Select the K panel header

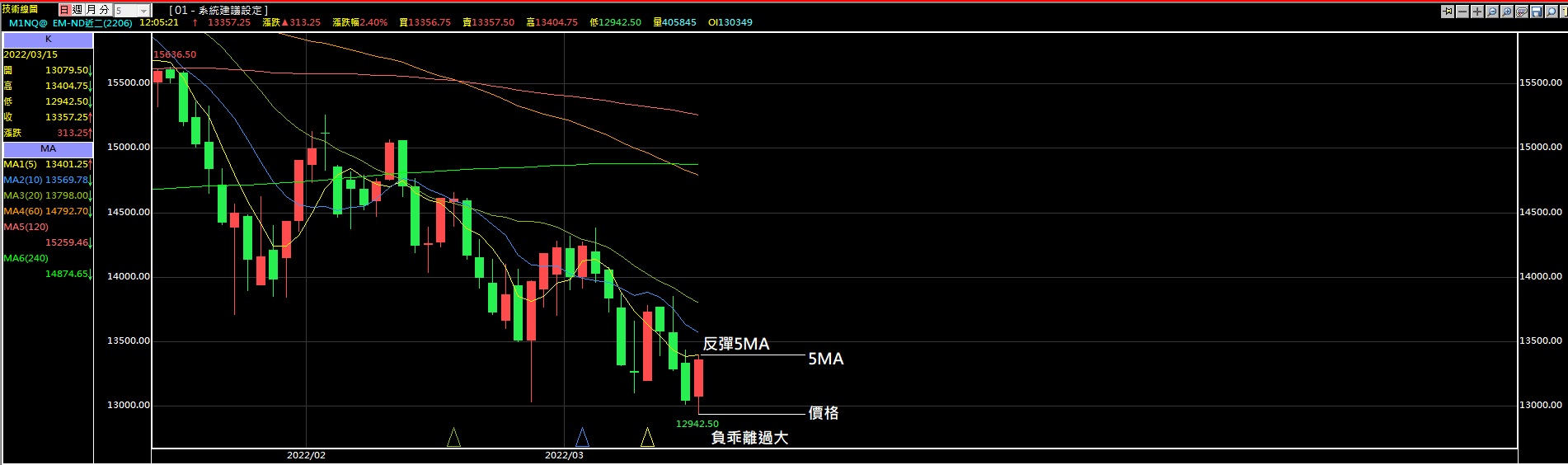coord(48,39)
